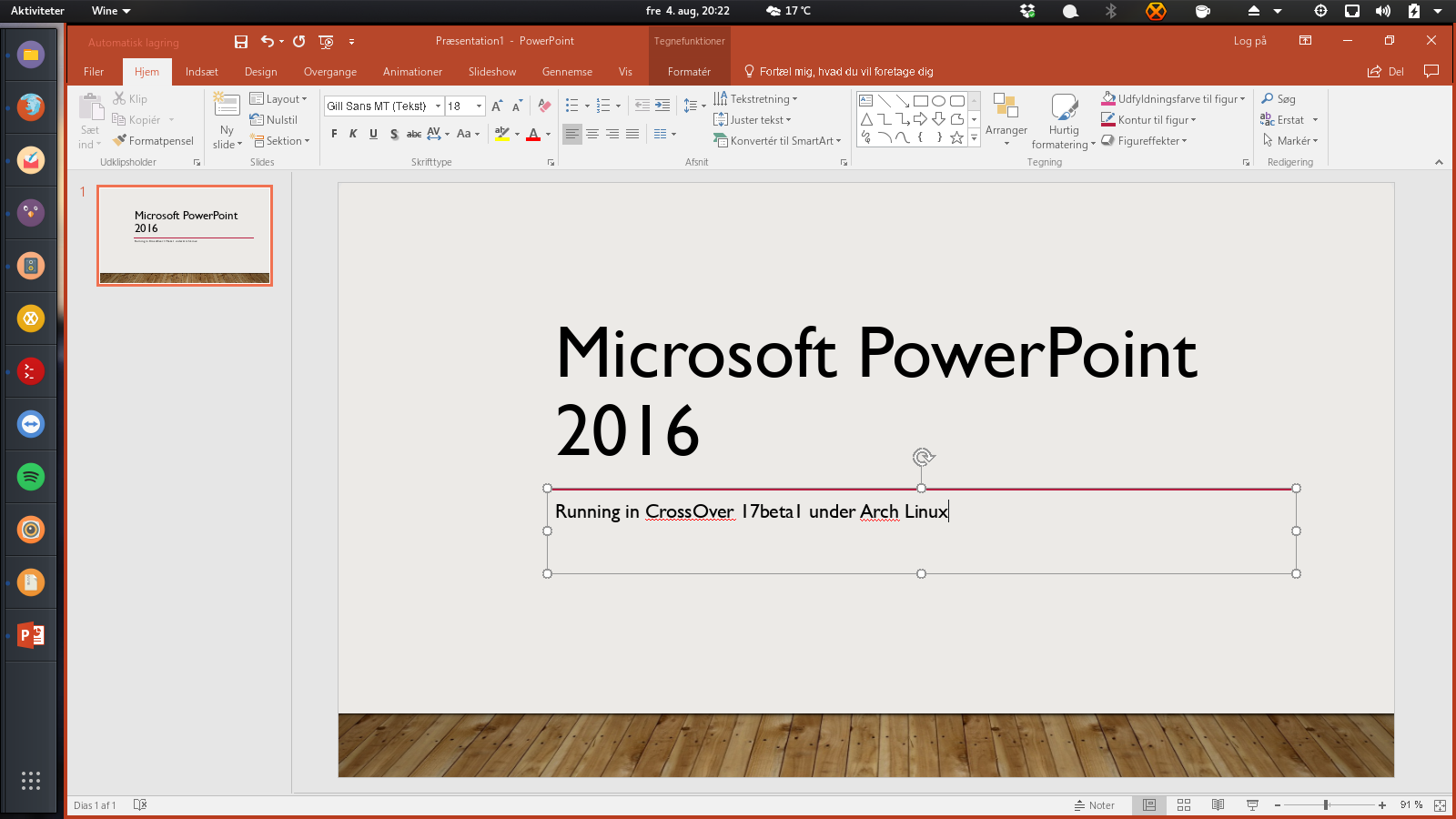Open the comments pane icon
The width and height of the screenshot is (1456, 819).
coord(1431,71)
